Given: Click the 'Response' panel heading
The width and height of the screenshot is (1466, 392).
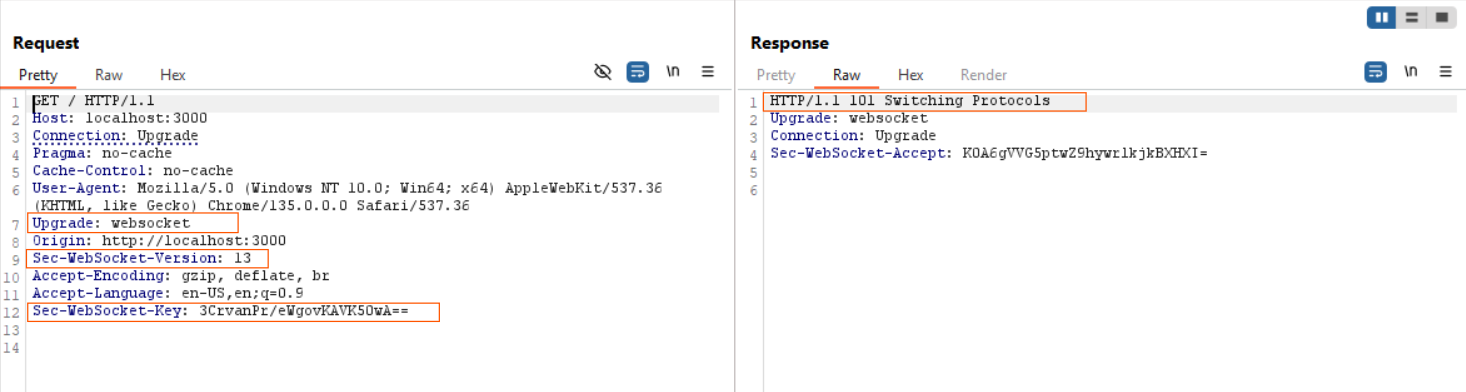Looking at the screenshot, I should (790, 43).
